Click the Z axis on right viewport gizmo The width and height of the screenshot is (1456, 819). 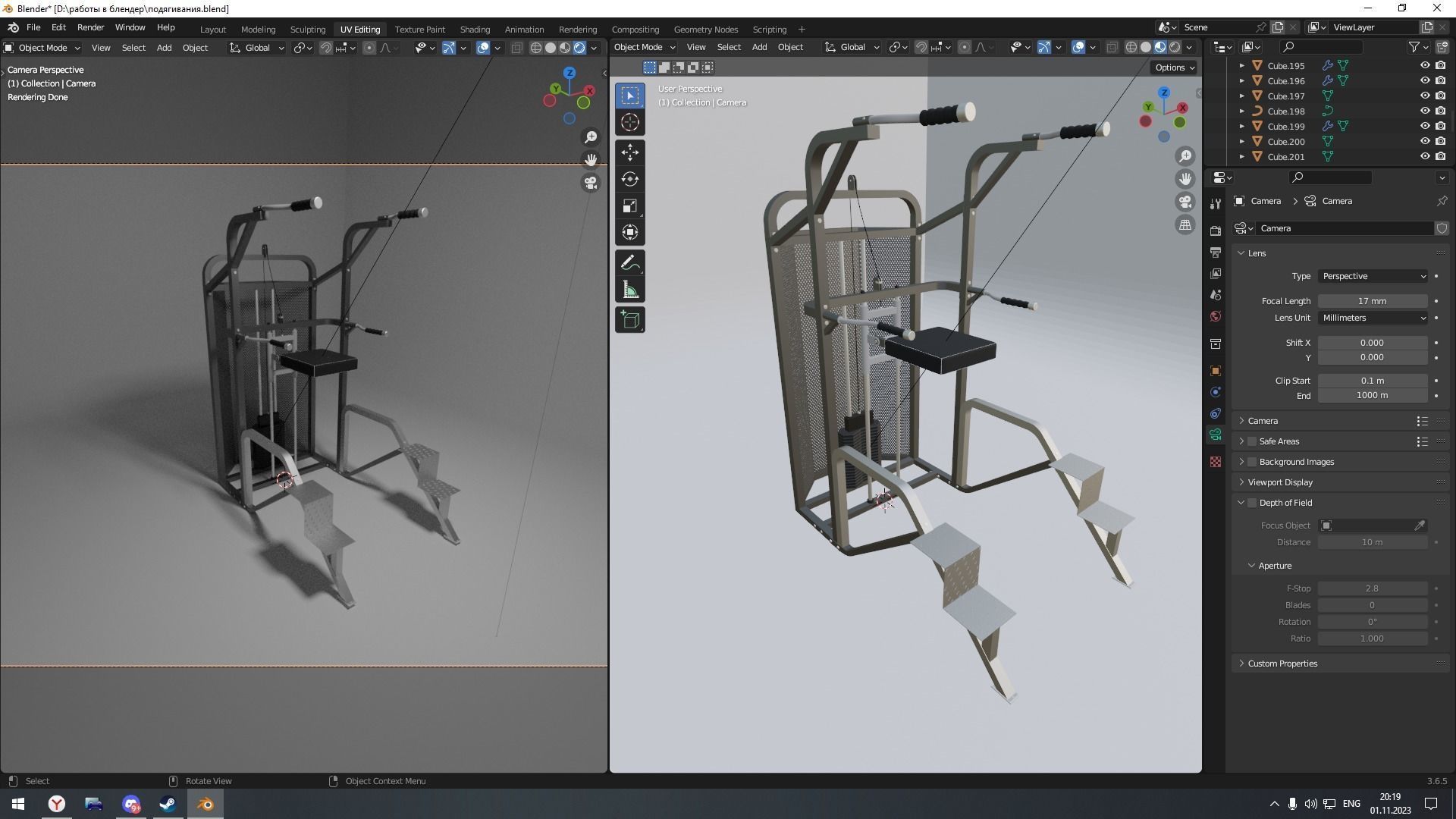(1163, 93)
